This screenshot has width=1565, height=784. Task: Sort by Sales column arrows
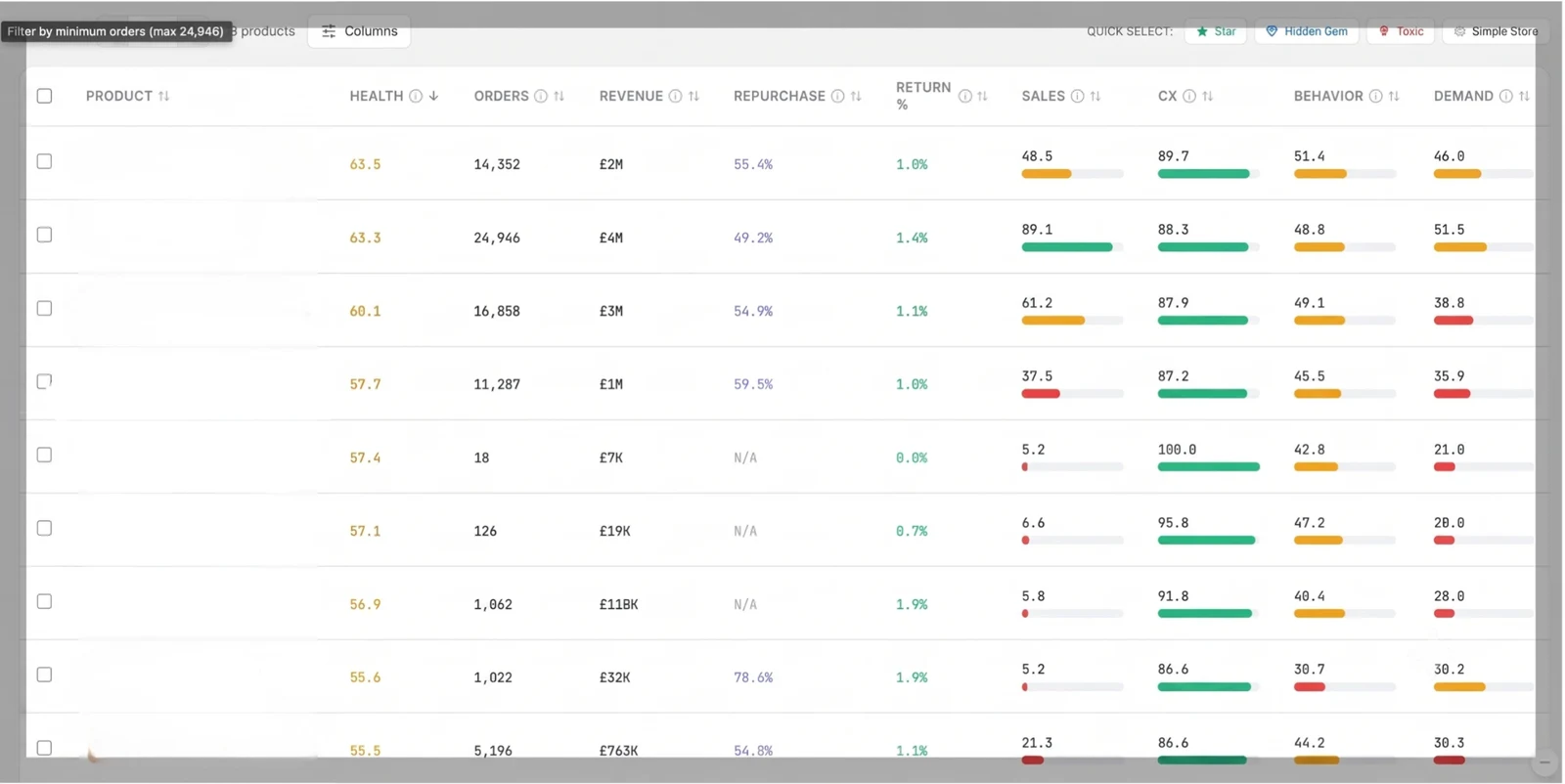pos(1095,96)
